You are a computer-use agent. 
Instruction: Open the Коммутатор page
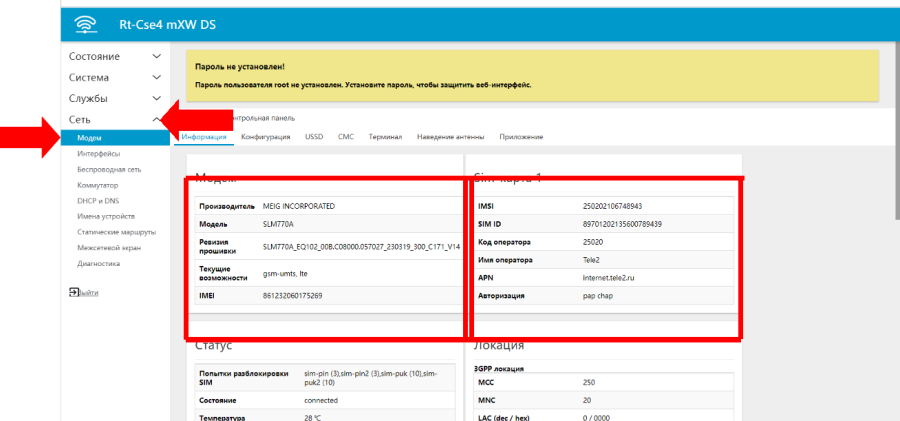coord(98,185)
